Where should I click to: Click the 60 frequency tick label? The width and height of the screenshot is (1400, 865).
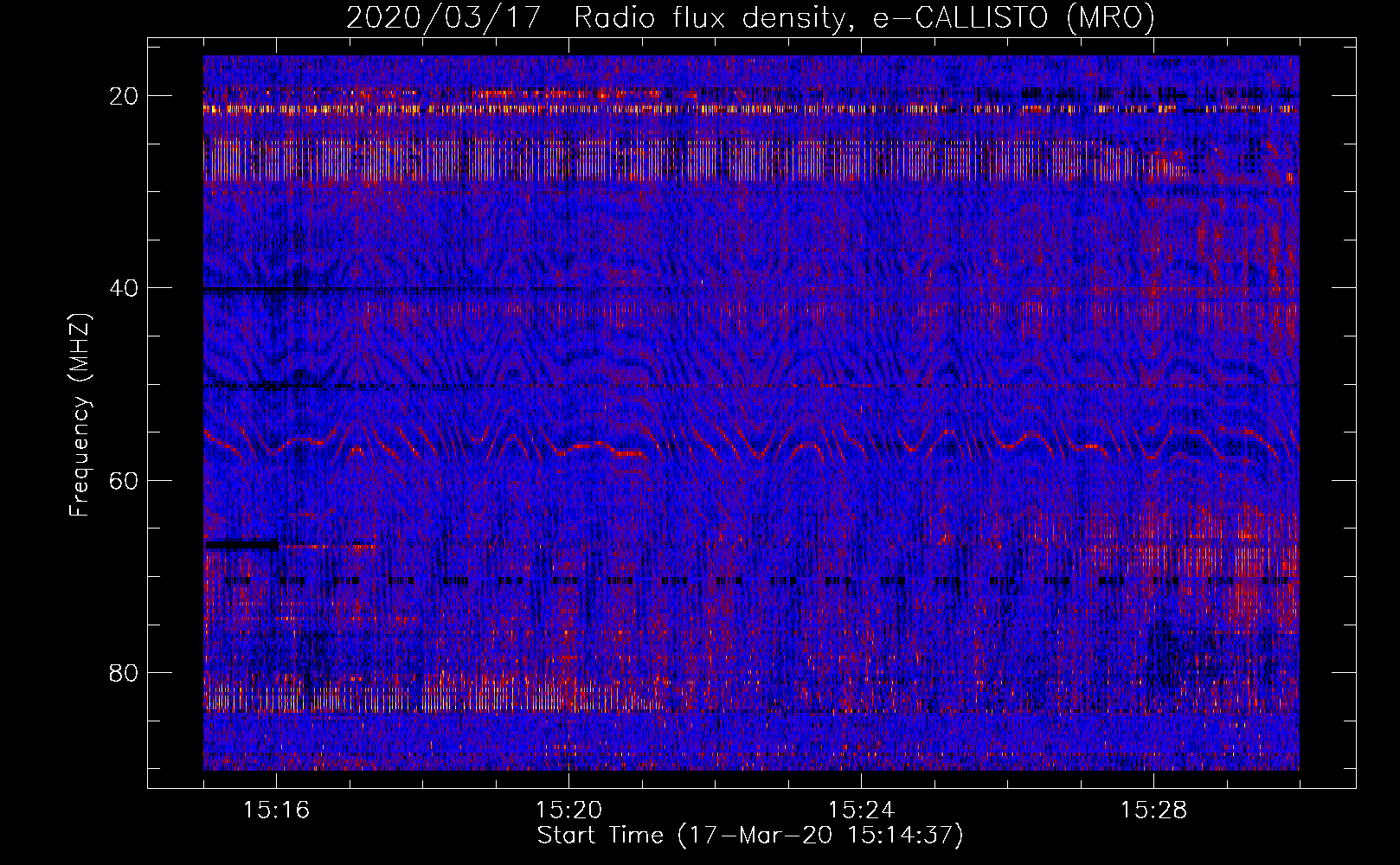click(x=125, y=480)
